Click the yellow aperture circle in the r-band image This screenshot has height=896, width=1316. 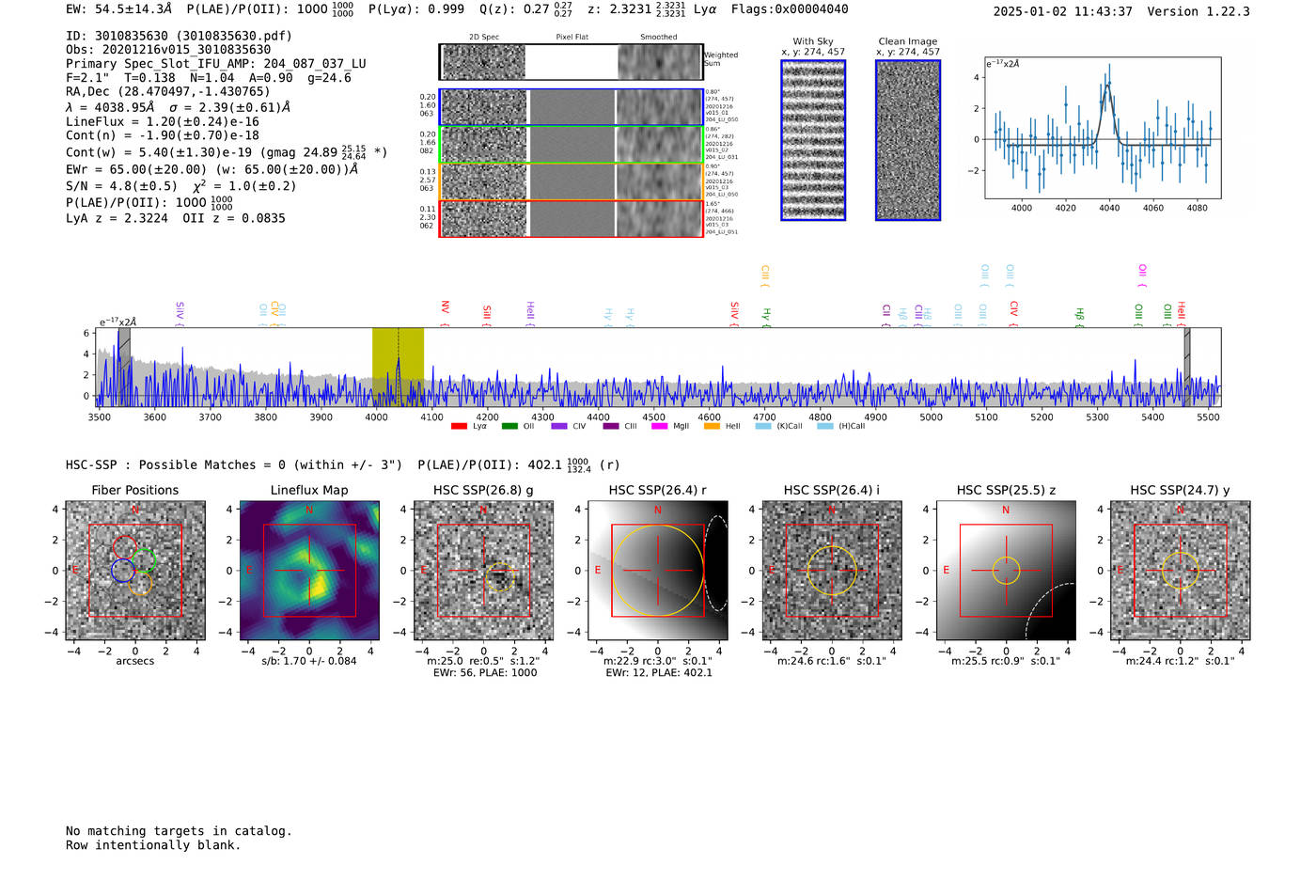tap(657, 571)
